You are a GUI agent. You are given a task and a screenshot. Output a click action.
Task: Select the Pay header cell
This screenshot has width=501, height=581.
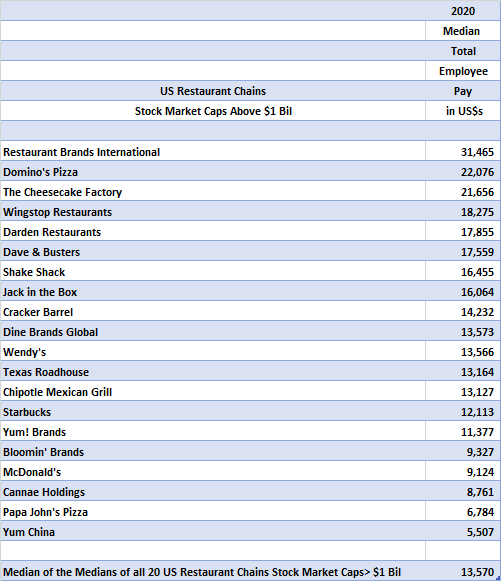pos(462,91)
